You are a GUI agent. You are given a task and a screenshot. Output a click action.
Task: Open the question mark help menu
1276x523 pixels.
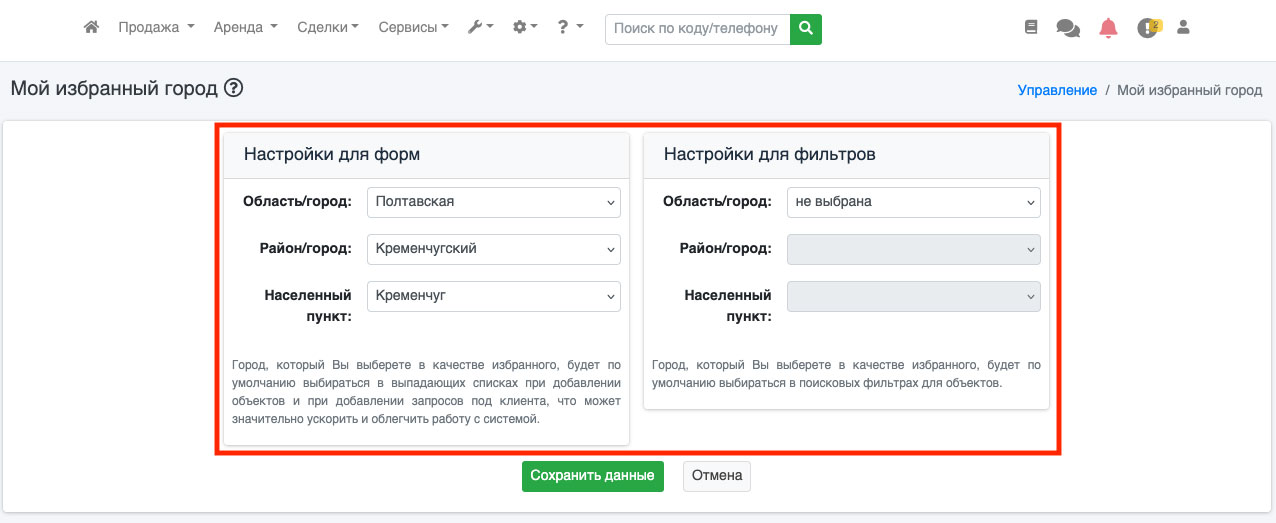(570, 28)
